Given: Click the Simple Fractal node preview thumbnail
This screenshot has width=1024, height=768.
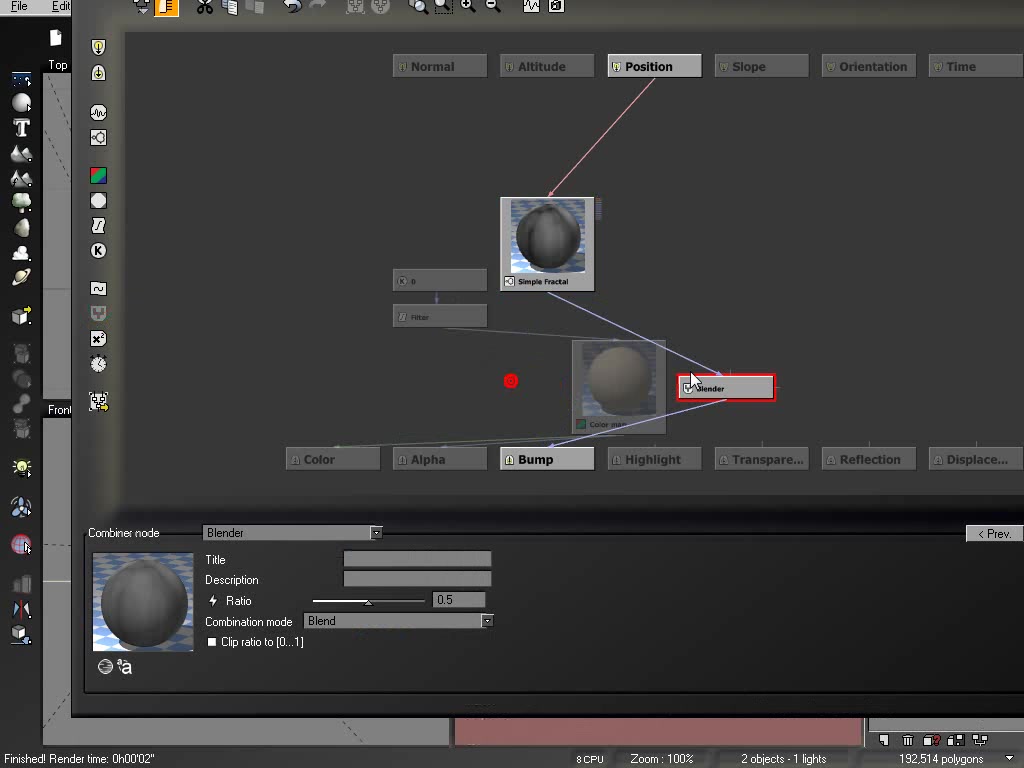Looking at the screenshot, I should click(x=546, y=238).
